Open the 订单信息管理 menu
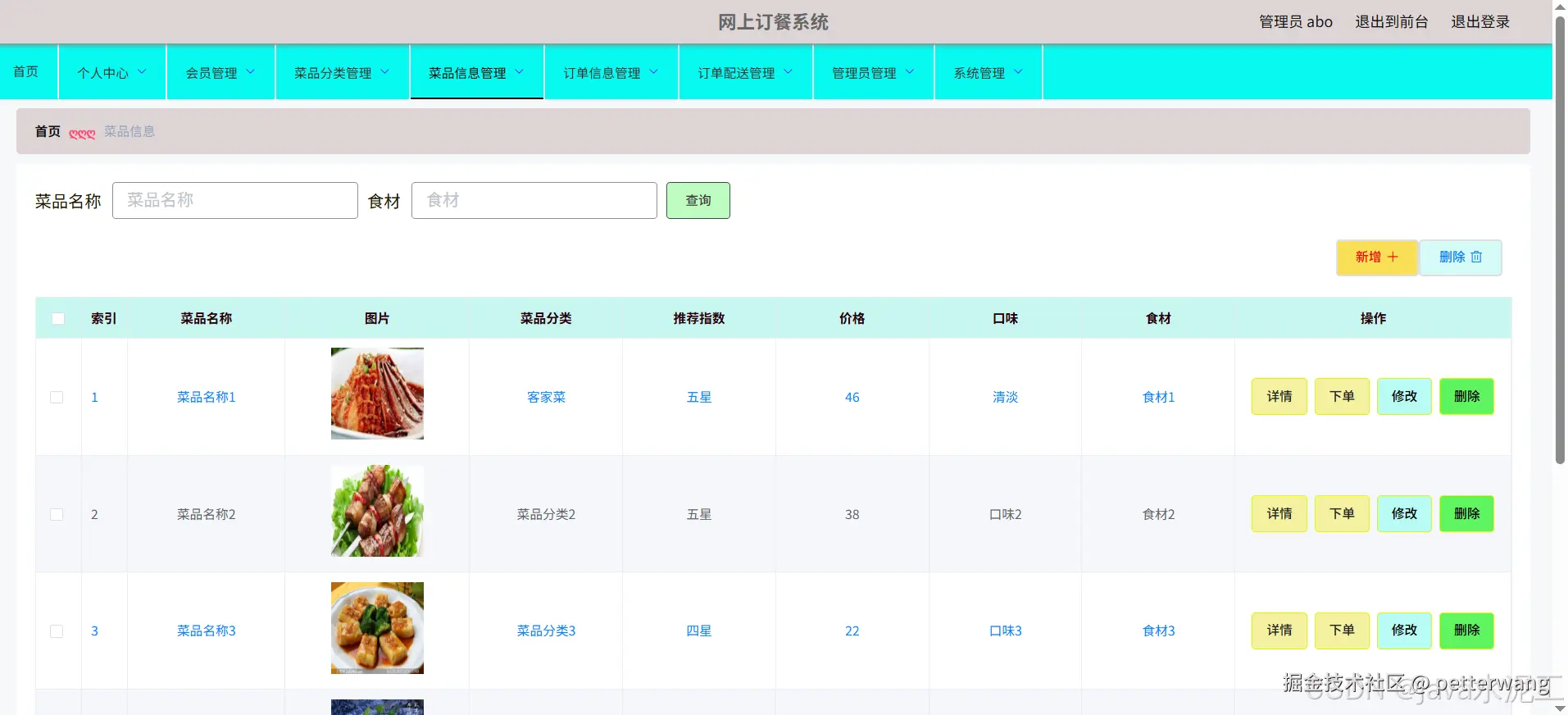Image resolution: width=1568 pixels, height=715 pixels. point(611,72)
